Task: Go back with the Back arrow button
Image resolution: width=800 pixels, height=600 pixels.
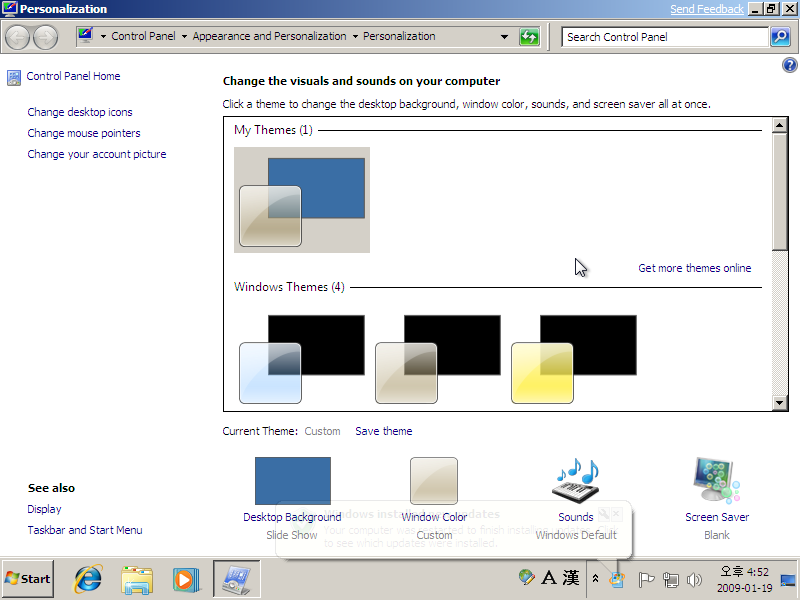Action: pos(17,37)
